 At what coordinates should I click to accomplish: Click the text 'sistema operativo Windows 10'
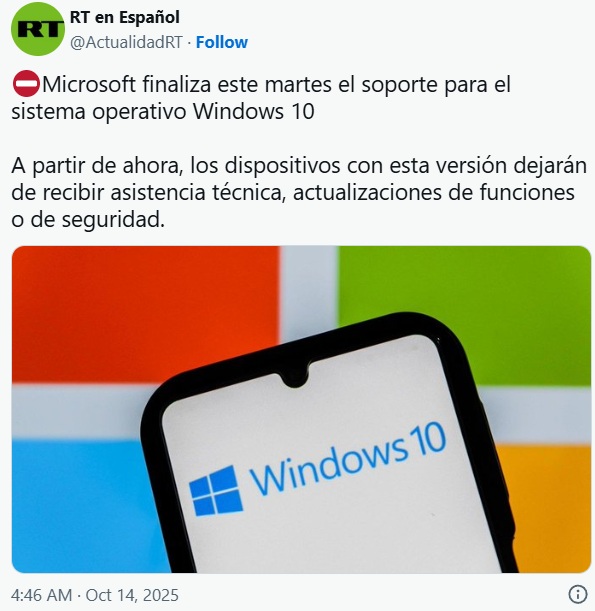(x=163, y=111)
